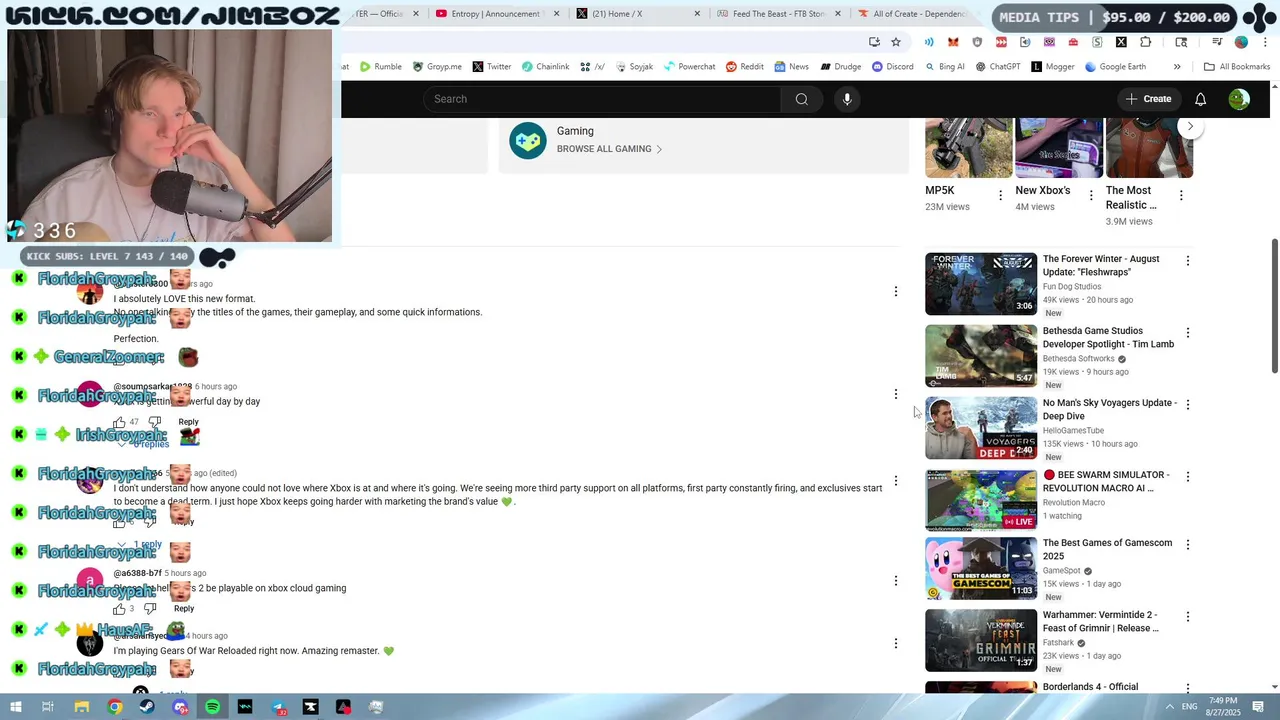The width and height of the screenshot is (1280, 720).
Task: Click the page vertical scrollbar thumb
Action: 1274,306
